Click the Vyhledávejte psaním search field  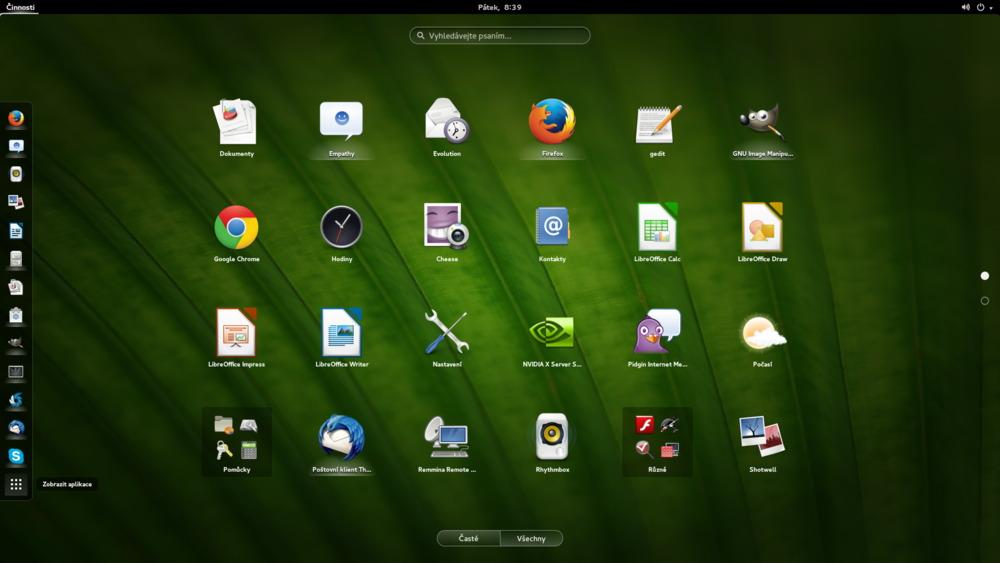point(500,36)
